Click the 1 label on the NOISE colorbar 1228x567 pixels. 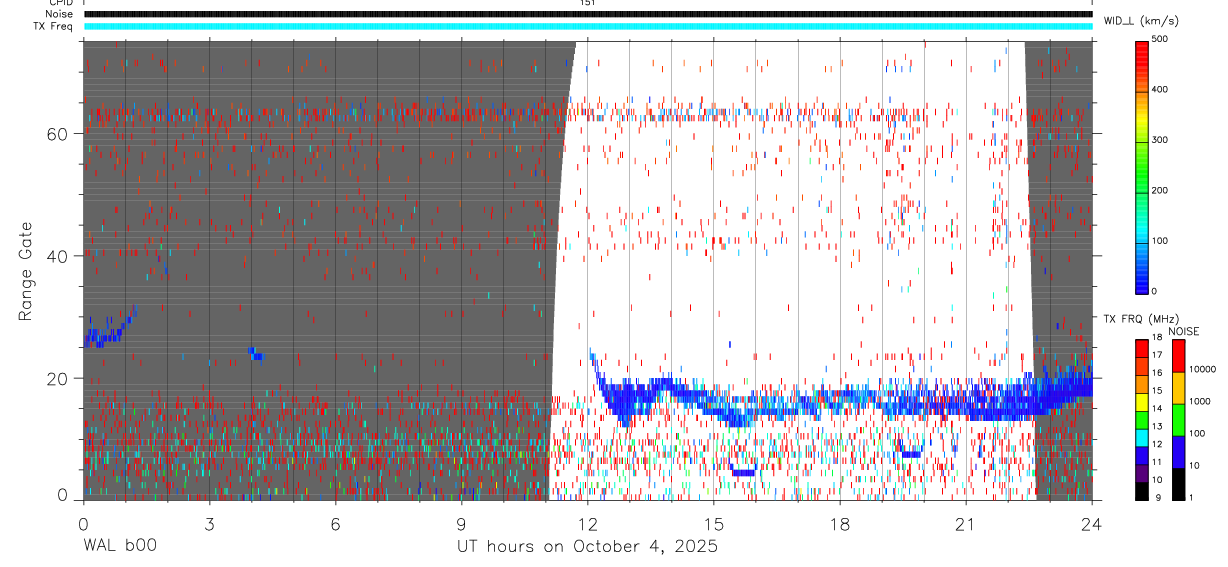click(x=1192, y=497)
